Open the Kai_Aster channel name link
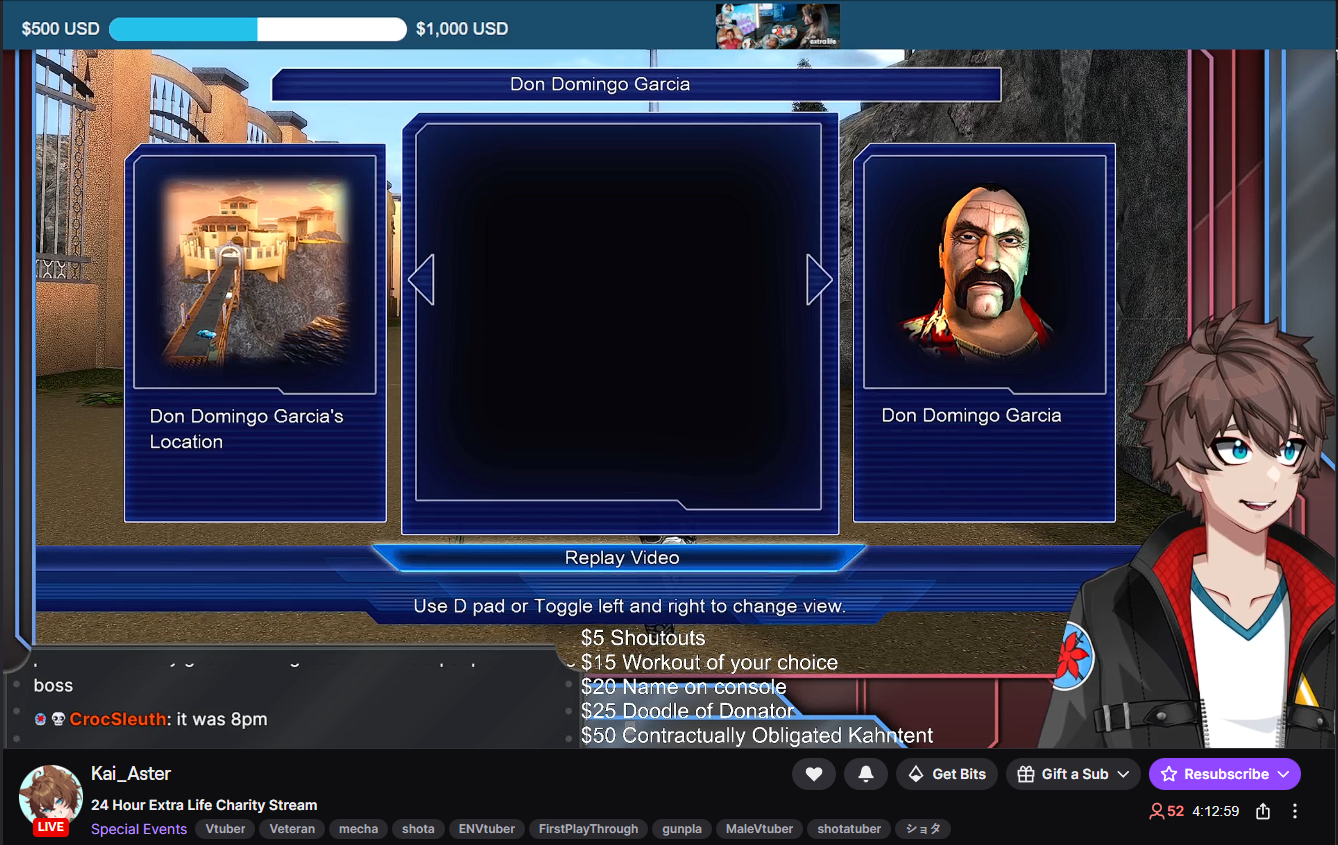The width and height of the screenshot is (1338, 845). [x=131, y=773]
